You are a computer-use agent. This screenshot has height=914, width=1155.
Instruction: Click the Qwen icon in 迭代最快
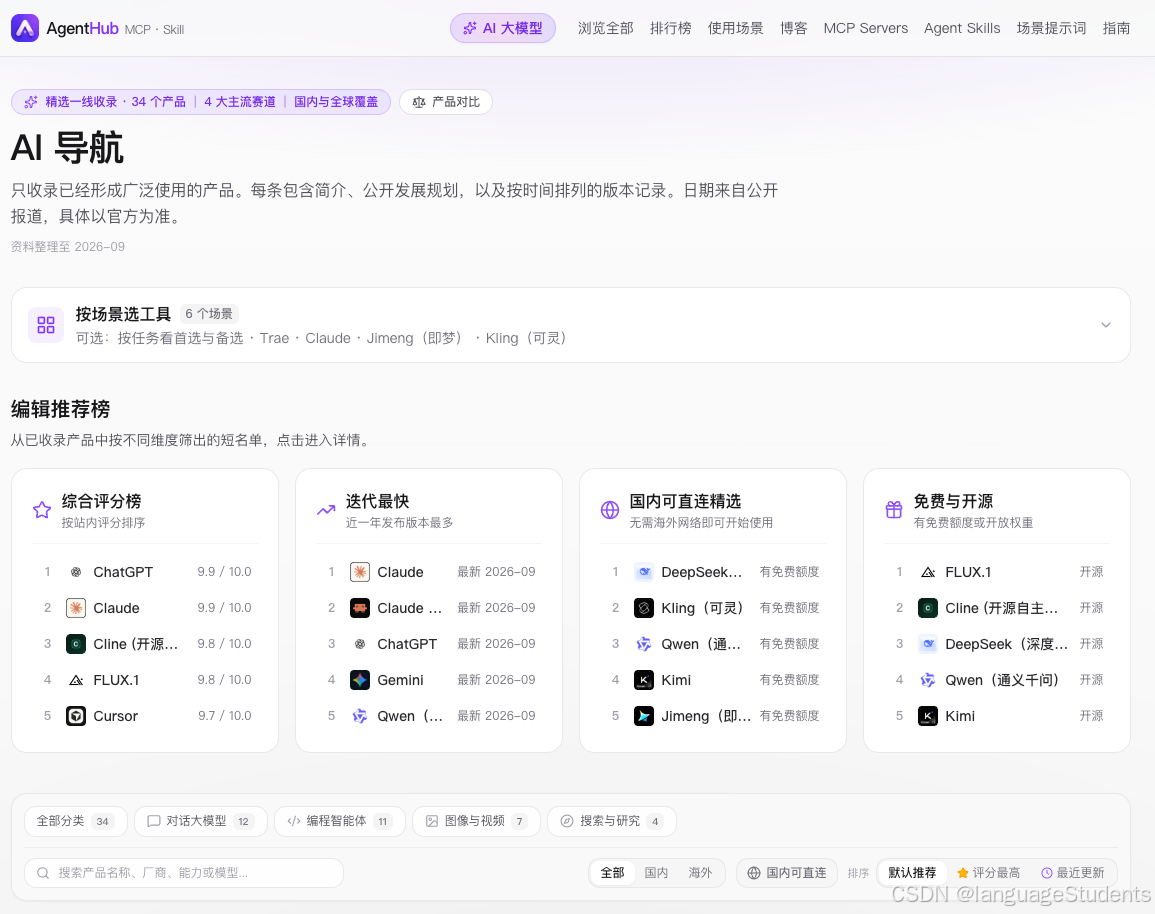pos(359,716)
